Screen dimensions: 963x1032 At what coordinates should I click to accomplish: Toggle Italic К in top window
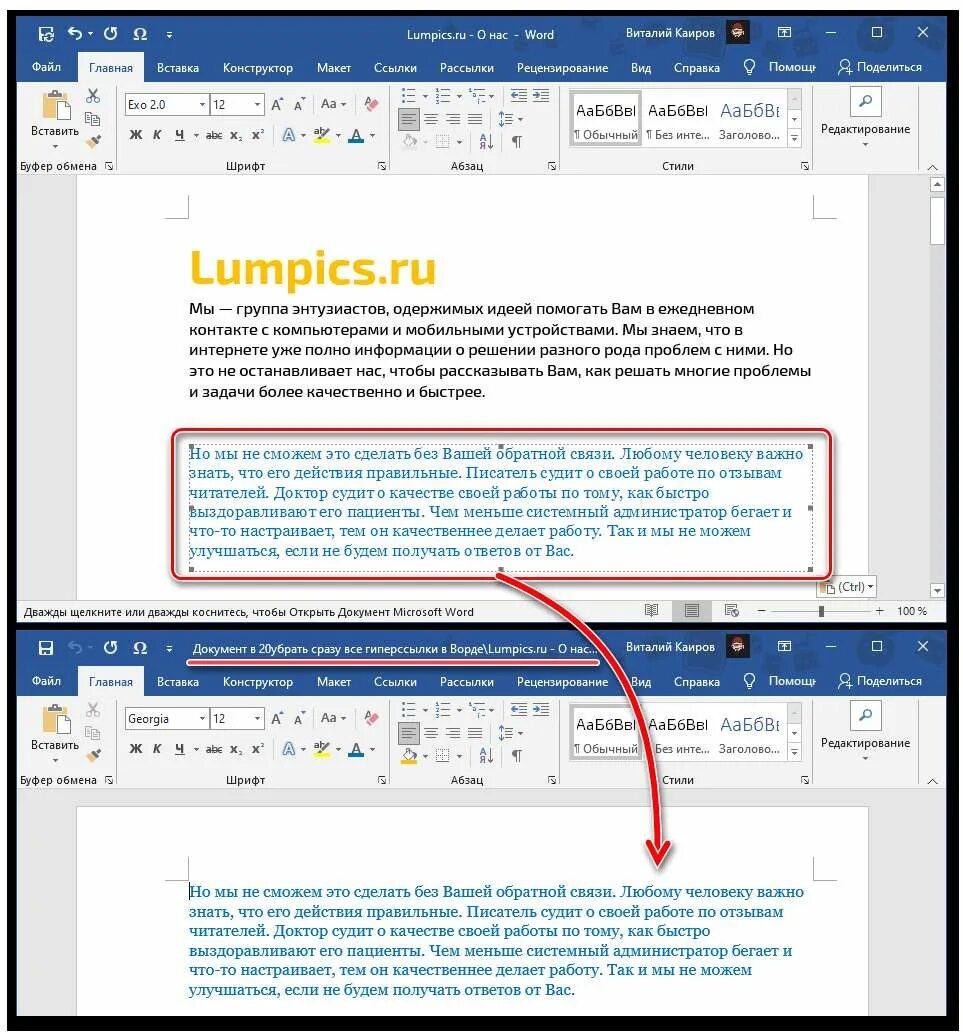coord(157,135)
